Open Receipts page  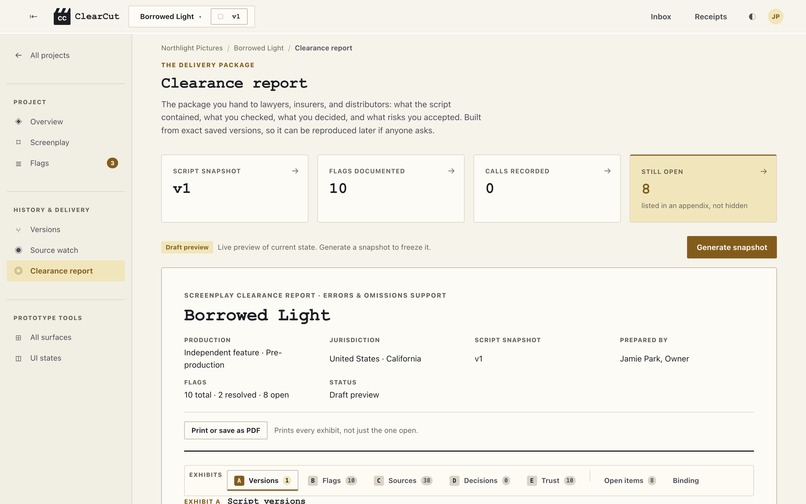click(x=710, y=16)
